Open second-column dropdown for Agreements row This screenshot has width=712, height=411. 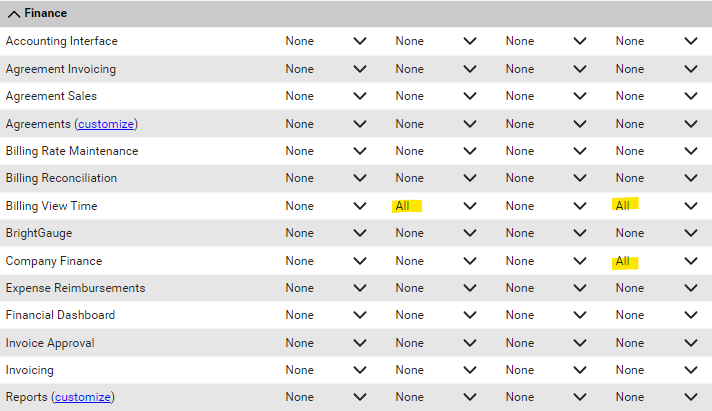point(435,124)
